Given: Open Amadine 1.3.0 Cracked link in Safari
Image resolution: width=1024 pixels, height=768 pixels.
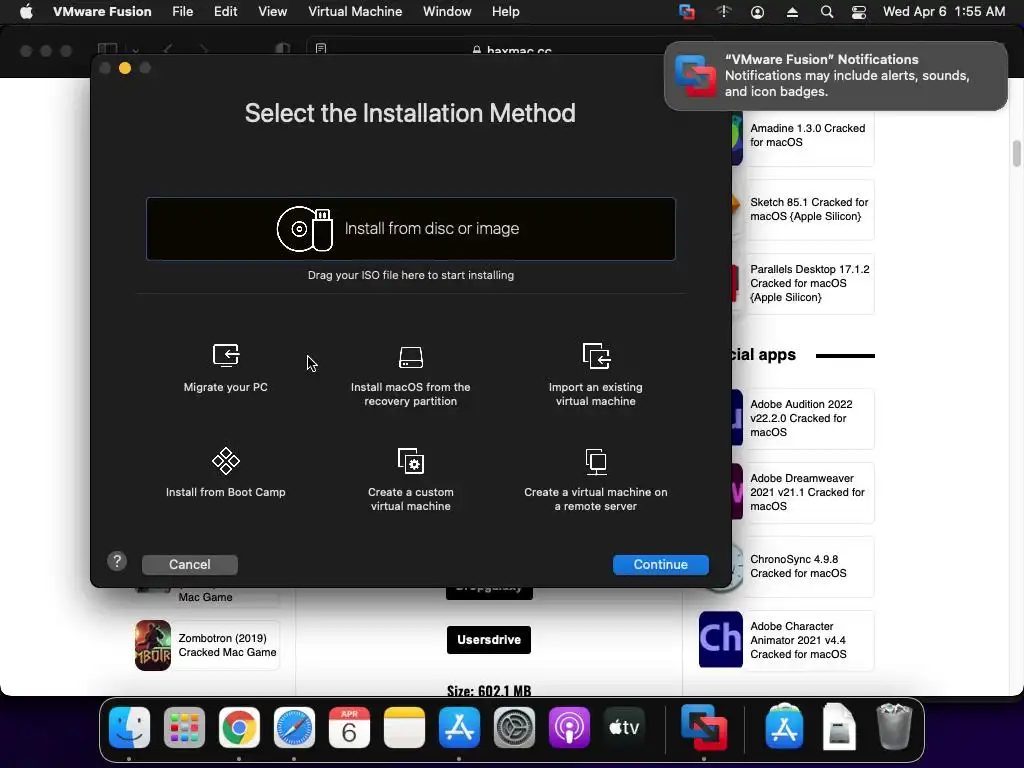Looking at the screenshot, I should click(x=807, y=135).
